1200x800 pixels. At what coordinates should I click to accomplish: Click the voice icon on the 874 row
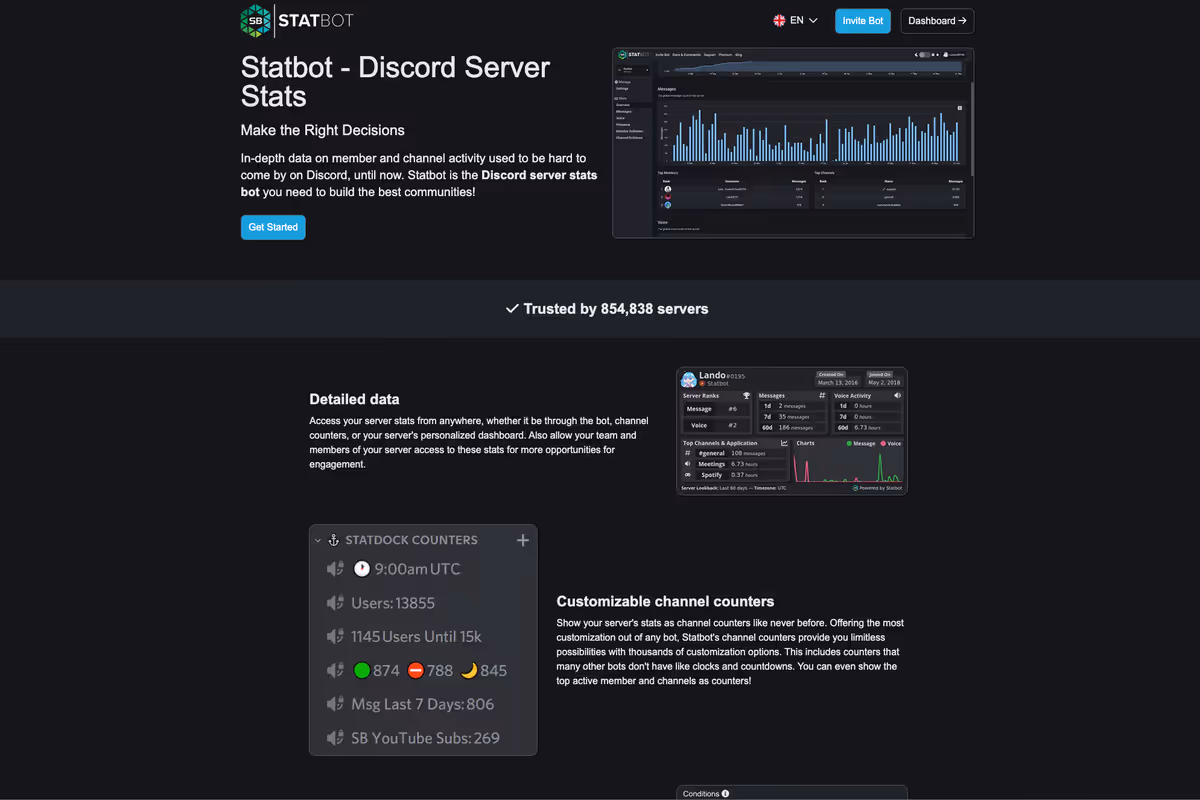(335, 671)
